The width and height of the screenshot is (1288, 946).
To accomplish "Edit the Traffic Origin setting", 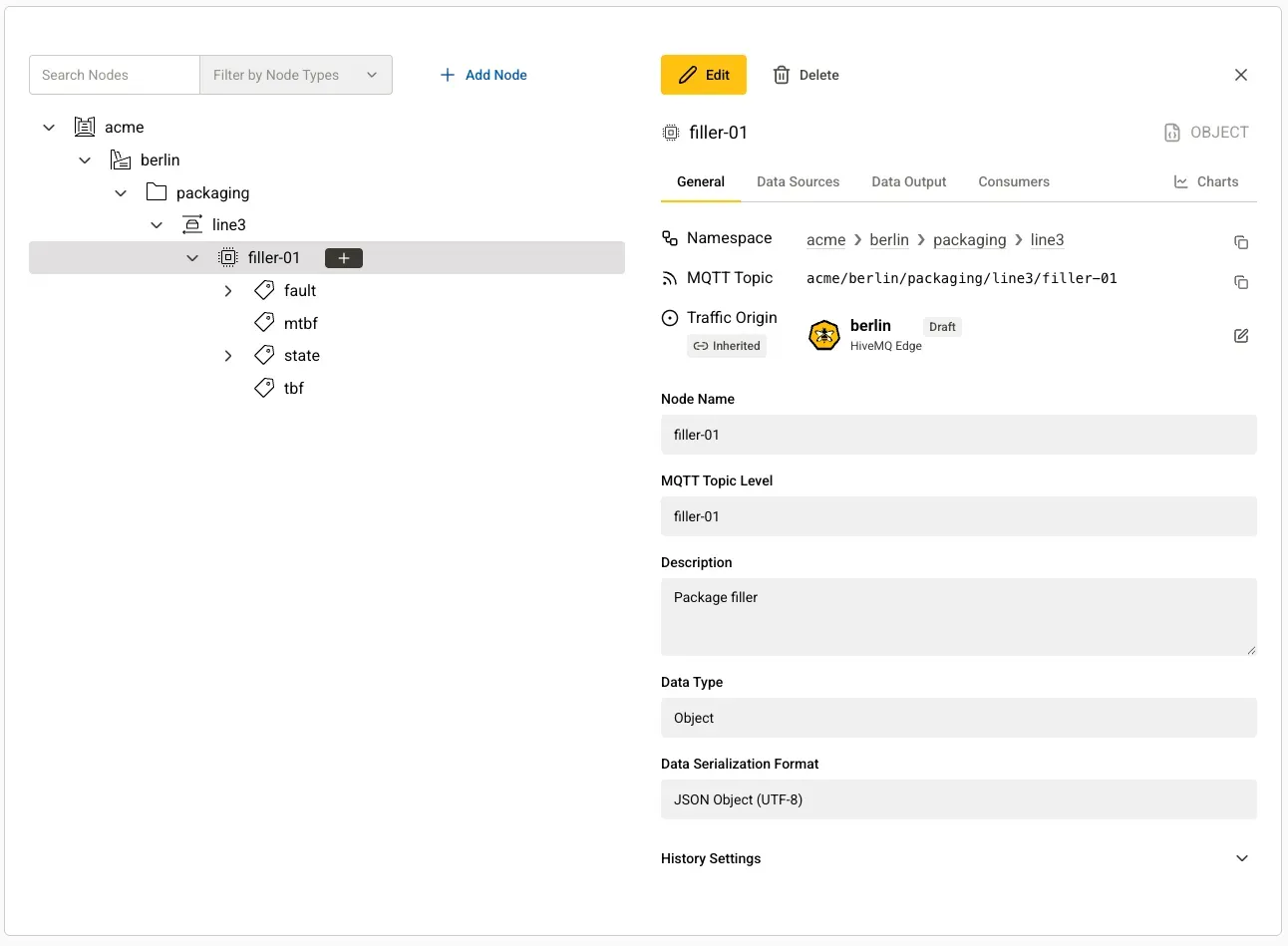I will [x=1241, y=336].
